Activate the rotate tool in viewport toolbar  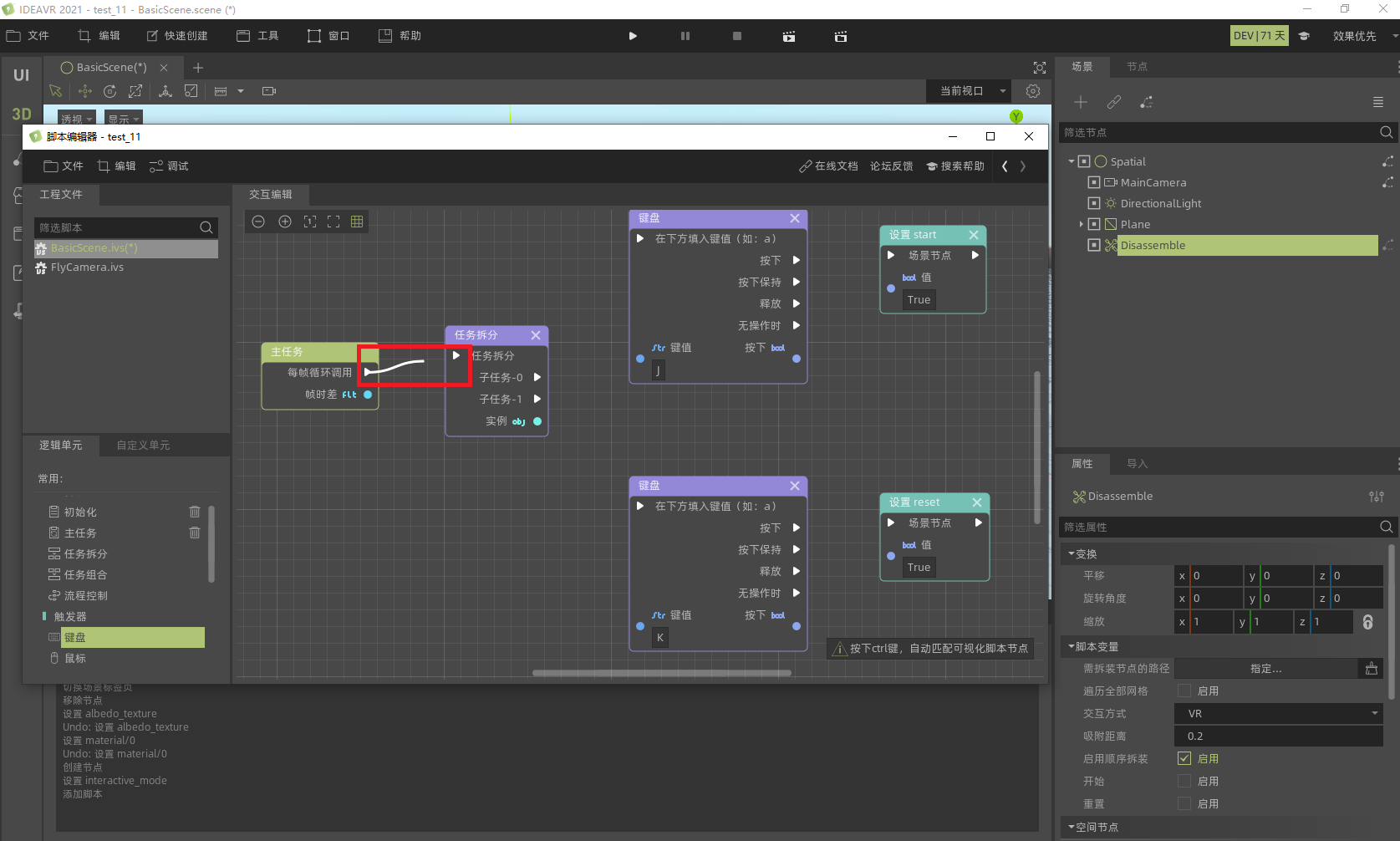point(109,91)
